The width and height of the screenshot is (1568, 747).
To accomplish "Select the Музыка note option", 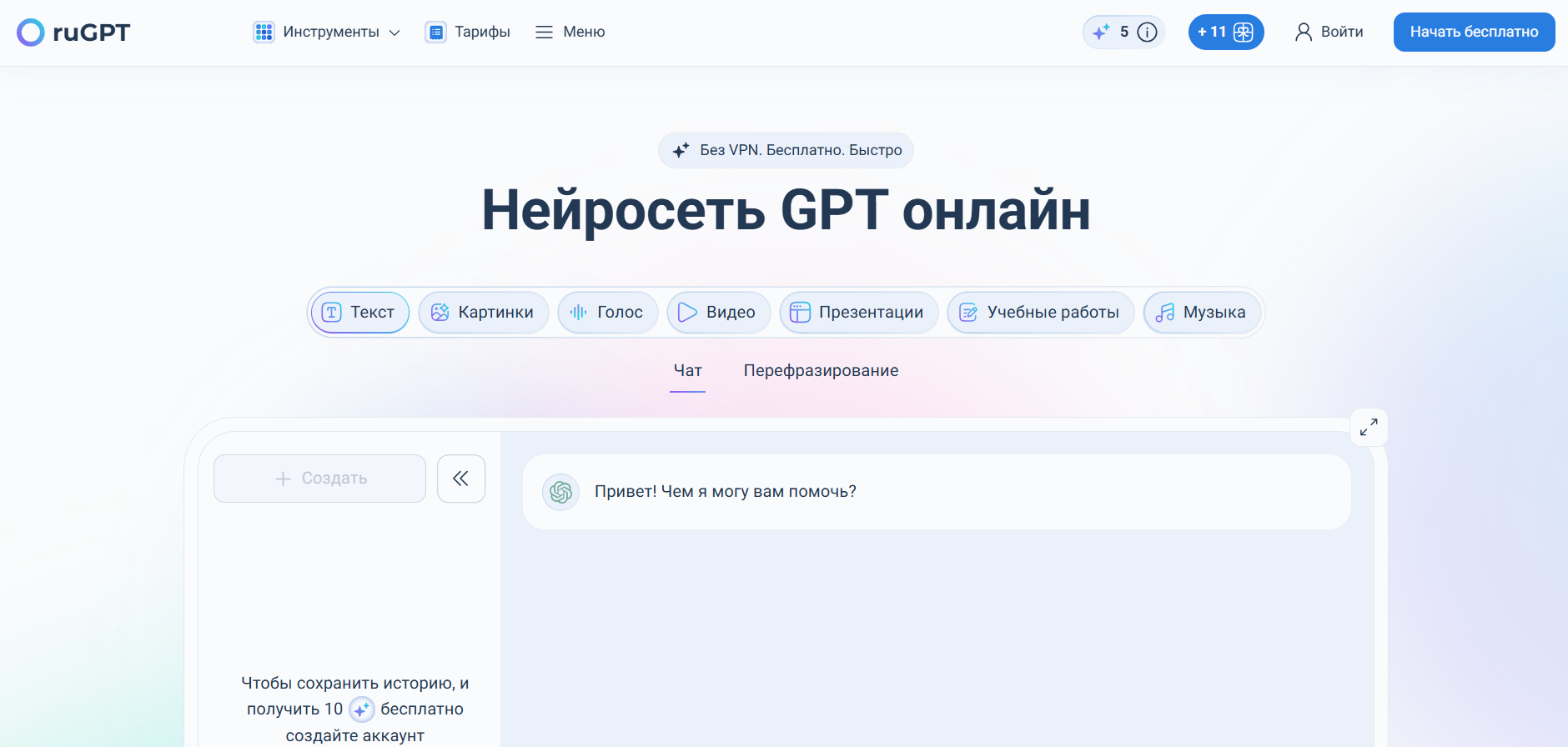I will point(1201,313).
